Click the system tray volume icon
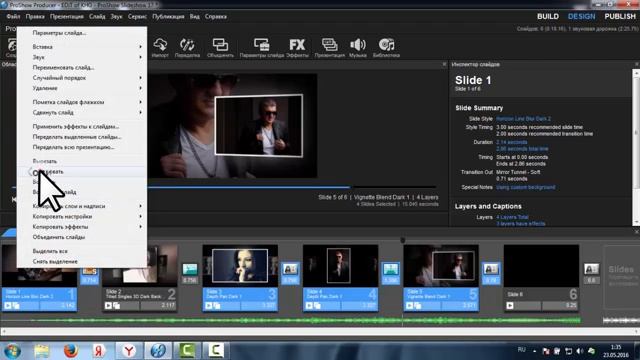 580,351
